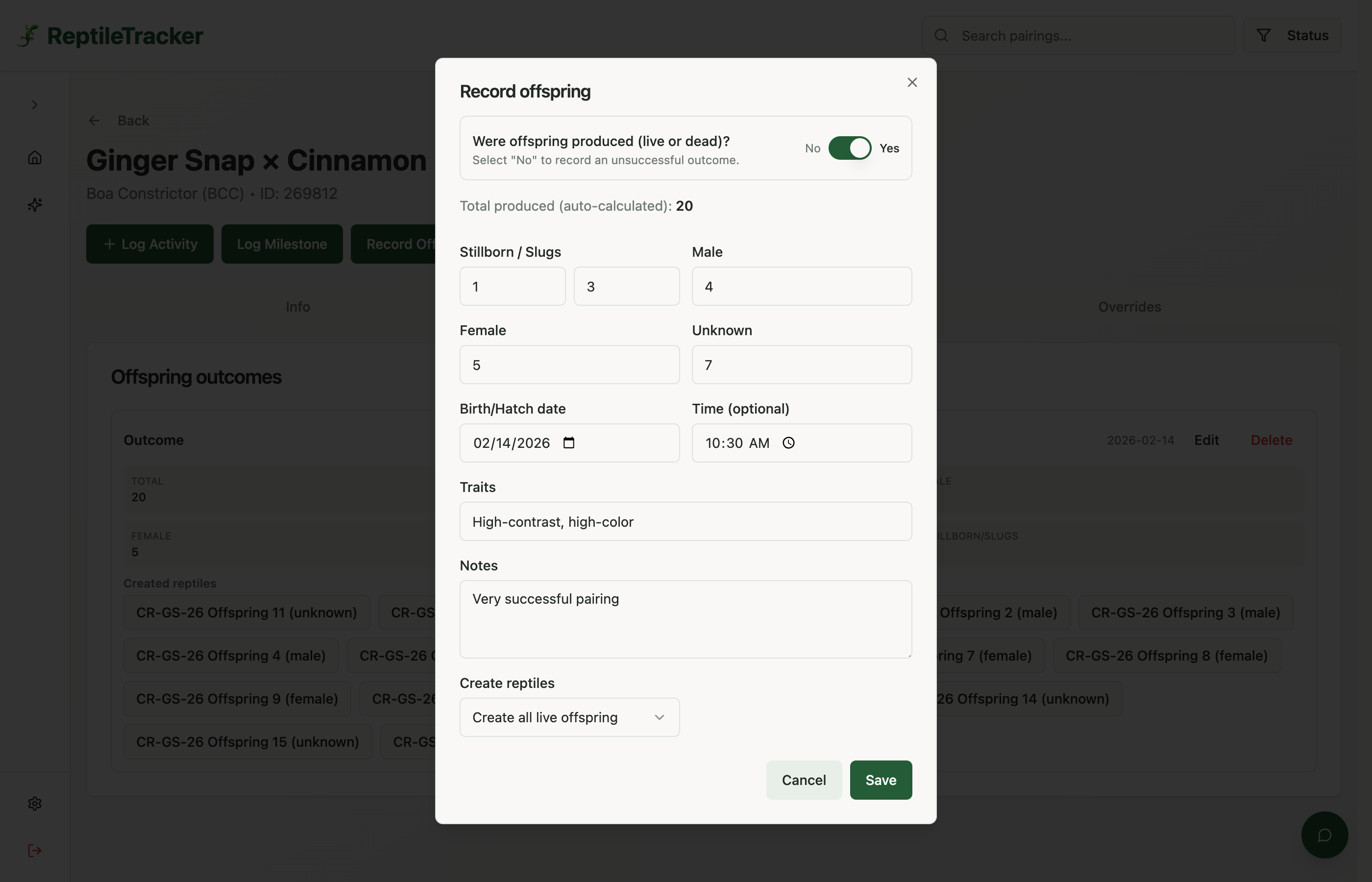Open Offspring 7 (female) chip
Image resolution: width=1372 pixels, height=882 pixels.
click(x=990, y=655)
